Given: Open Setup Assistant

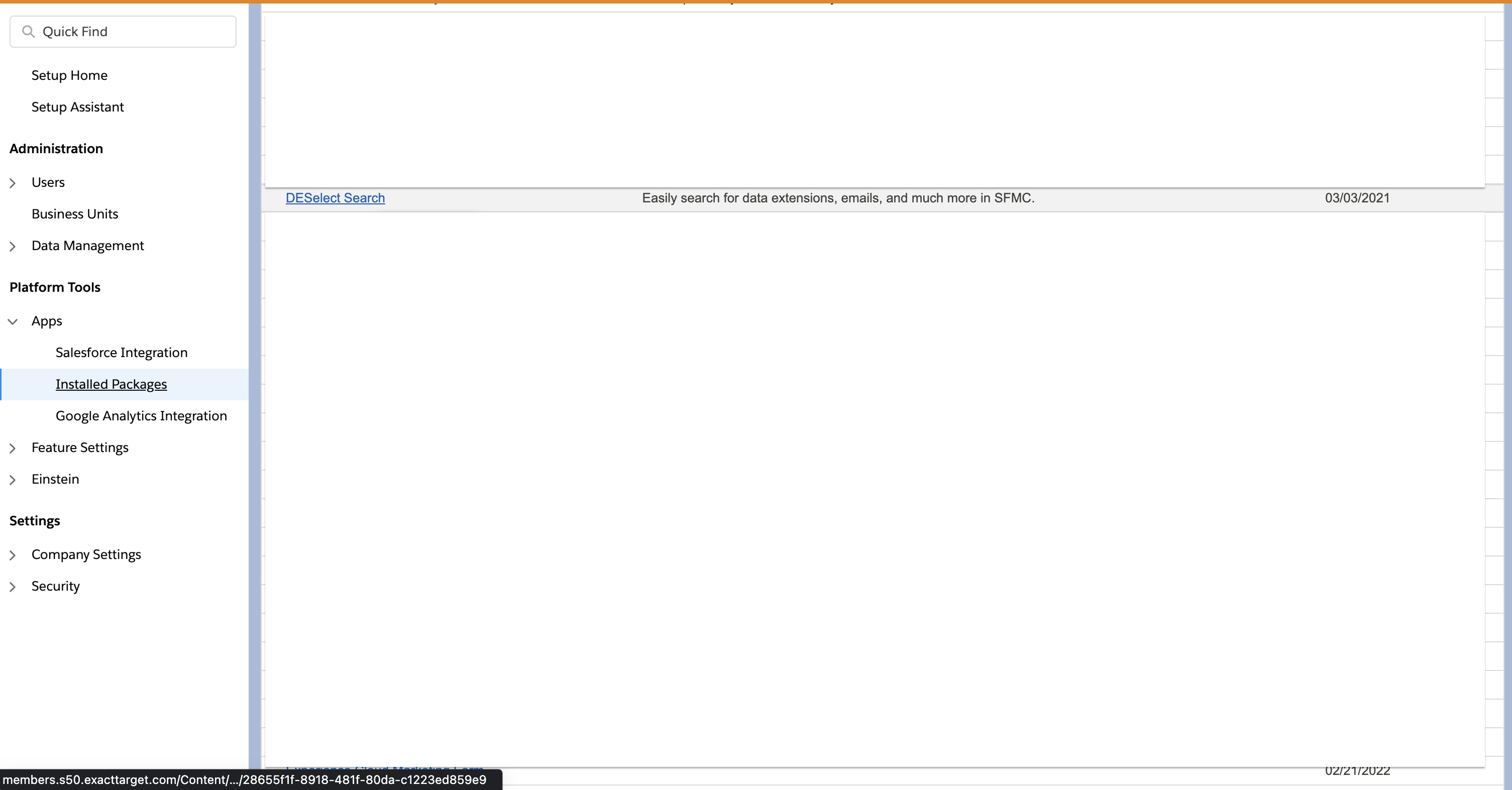Looking at the screenshot, I should pos(77,107).
